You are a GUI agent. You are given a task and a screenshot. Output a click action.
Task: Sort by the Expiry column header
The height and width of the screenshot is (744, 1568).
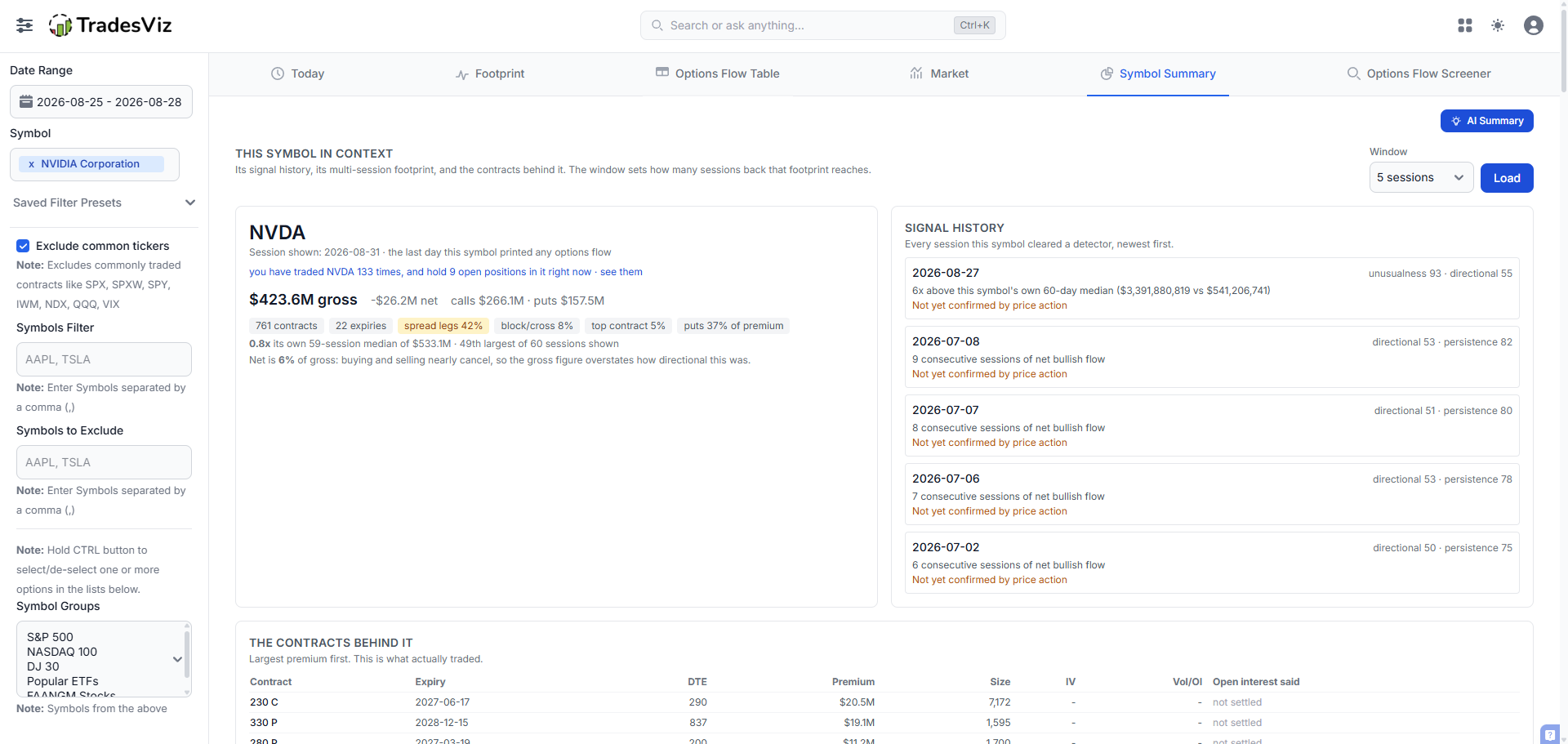point(430,682)
